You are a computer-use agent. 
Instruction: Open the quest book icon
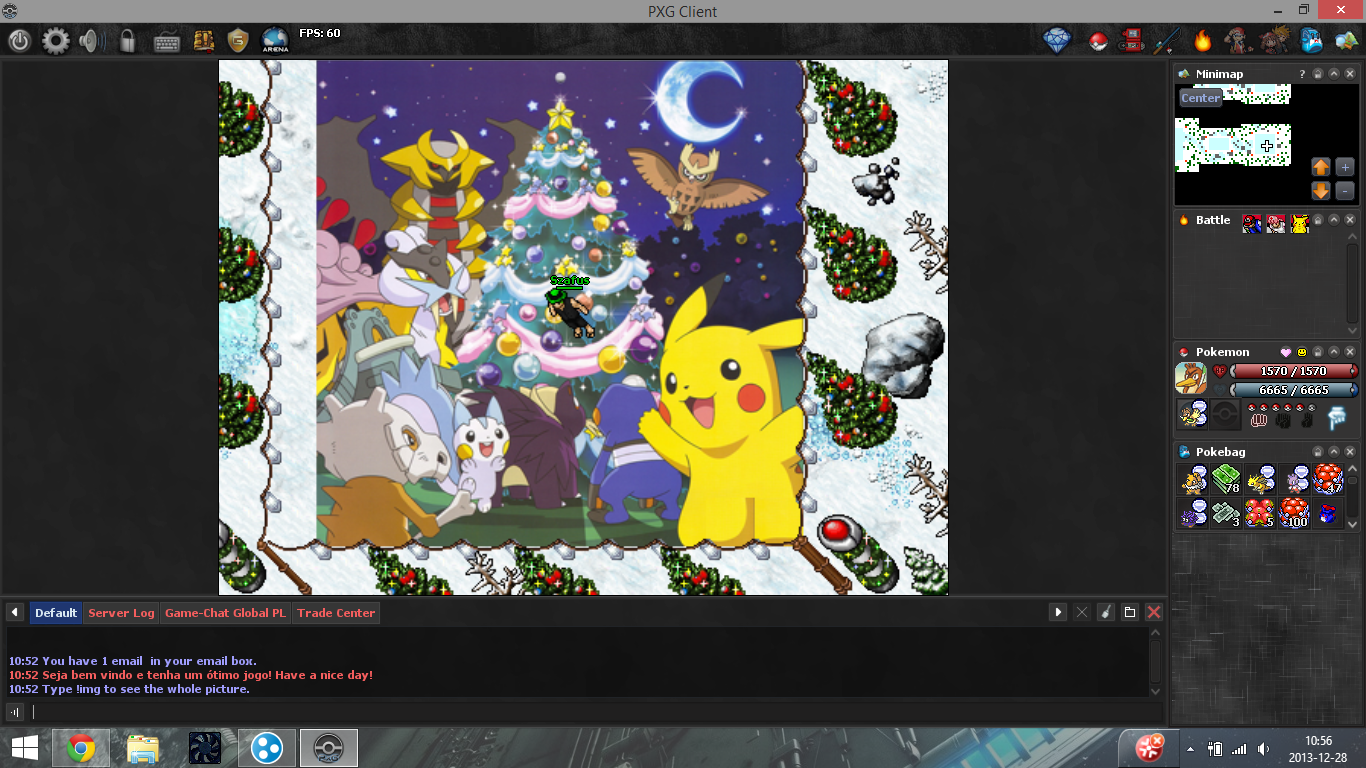(x=203, y=41)
